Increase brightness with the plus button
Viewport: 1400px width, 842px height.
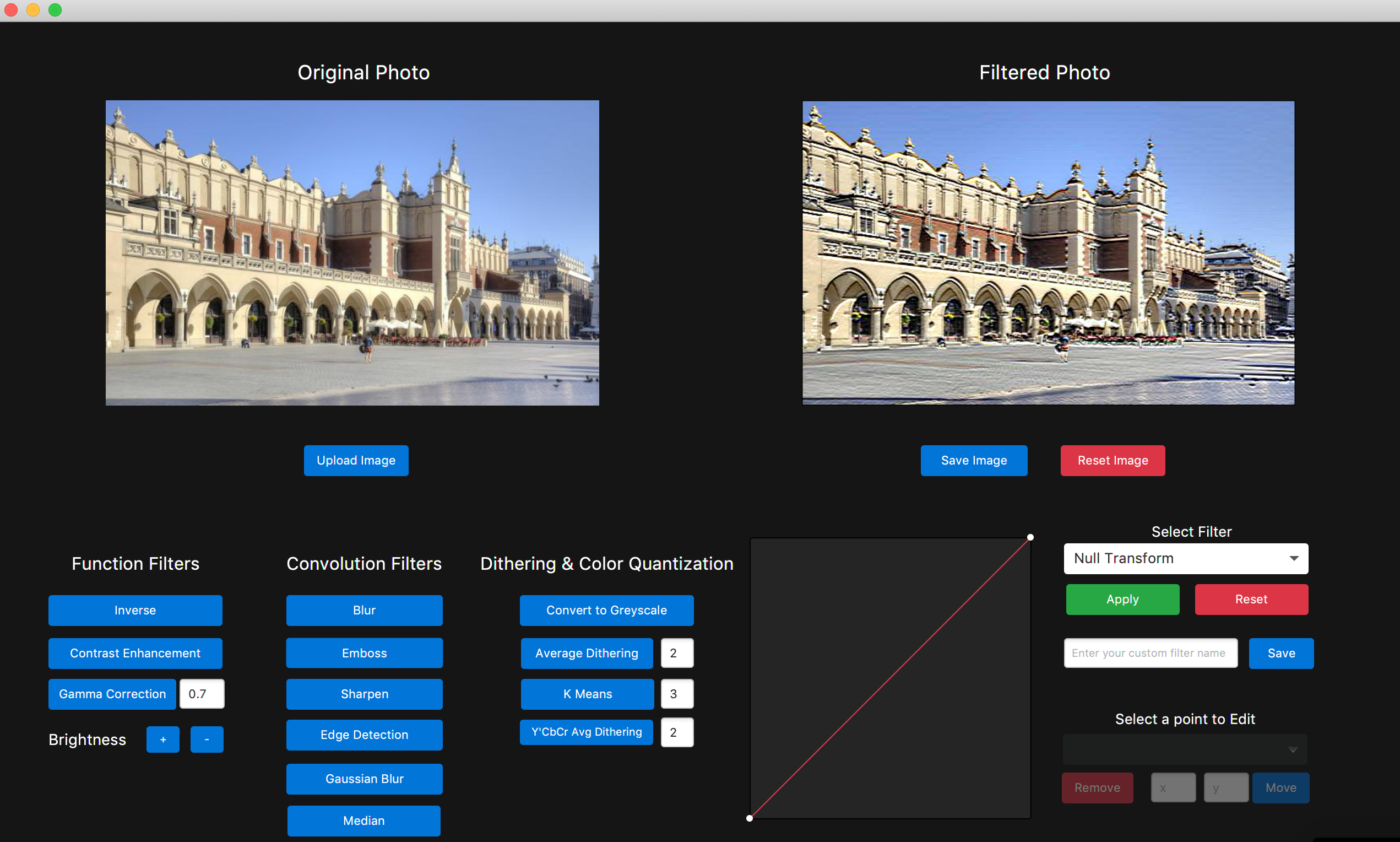point(162,740)
